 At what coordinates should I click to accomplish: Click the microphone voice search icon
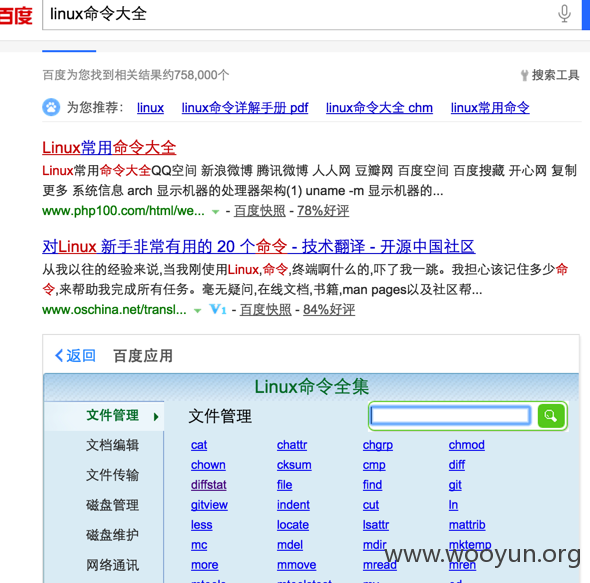(x=564, y=14)
